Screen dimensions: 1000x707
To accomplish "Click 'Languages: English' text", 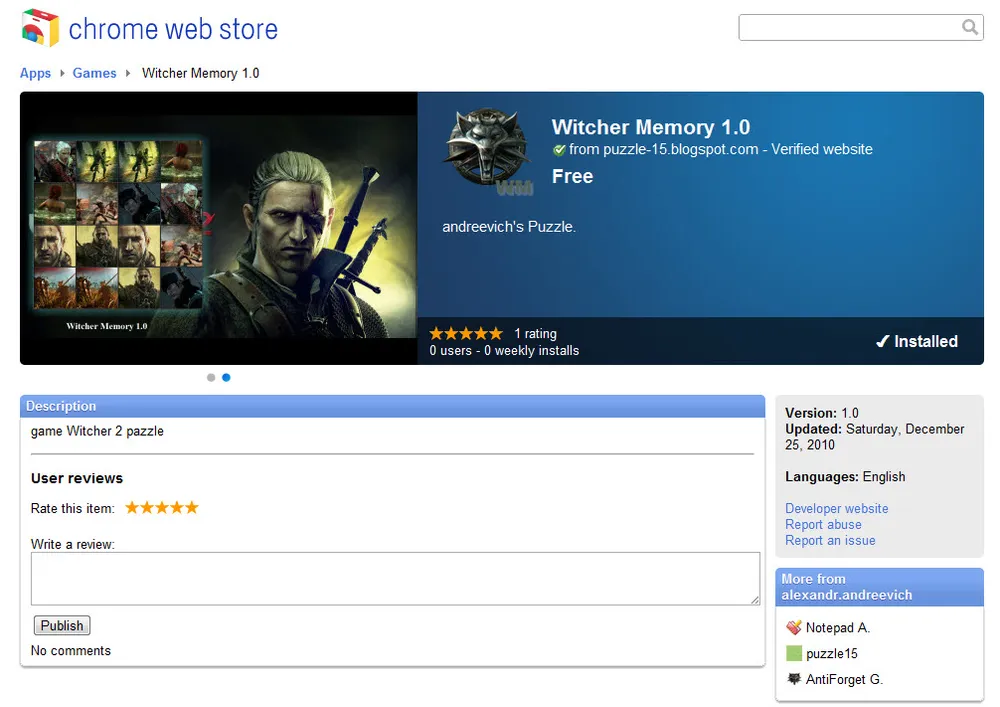I will (x=845, y=476).
